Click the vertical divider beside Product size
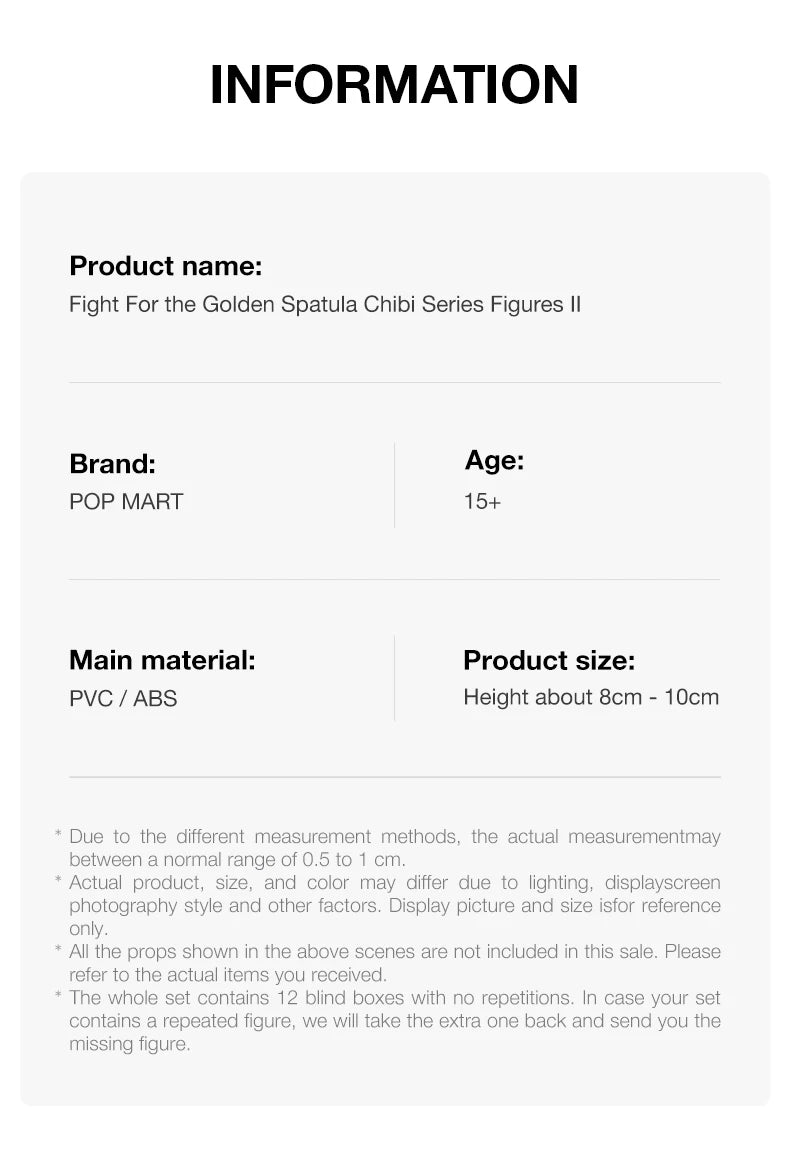This screenshot has height=1150, width=790. 395,678
